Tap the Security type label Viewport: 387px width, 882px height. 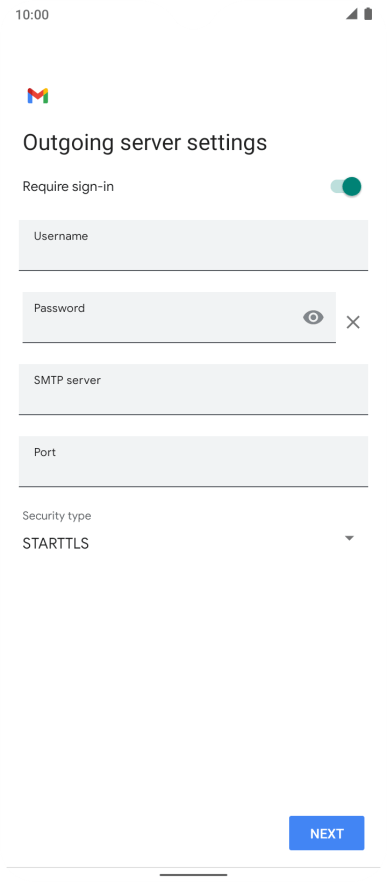pos(57,515)
